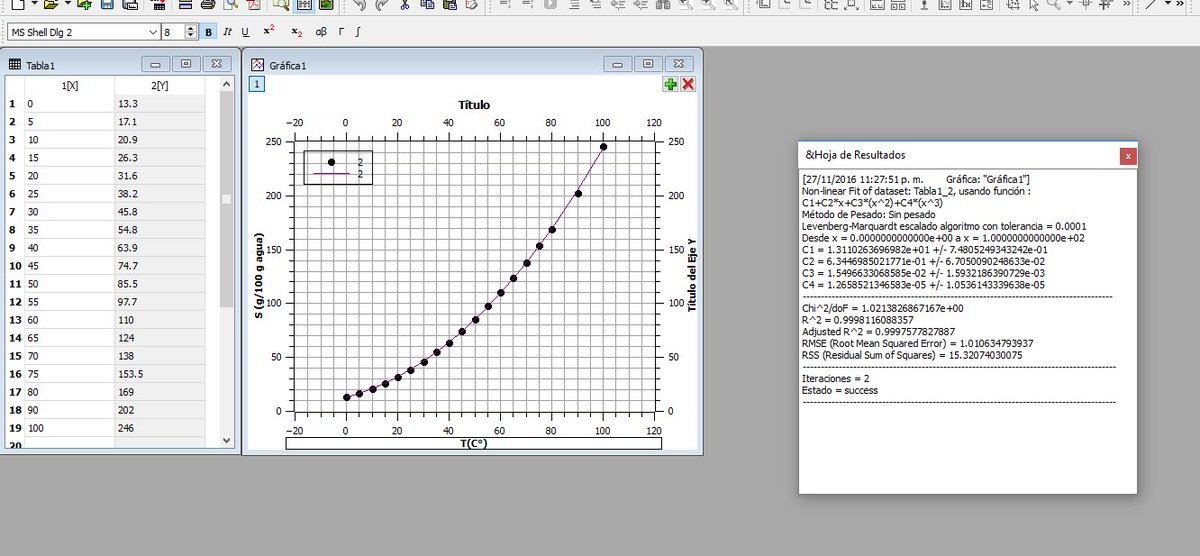
Task: Insert uppercase Greek letter Γ
Action: pos(341,32)
